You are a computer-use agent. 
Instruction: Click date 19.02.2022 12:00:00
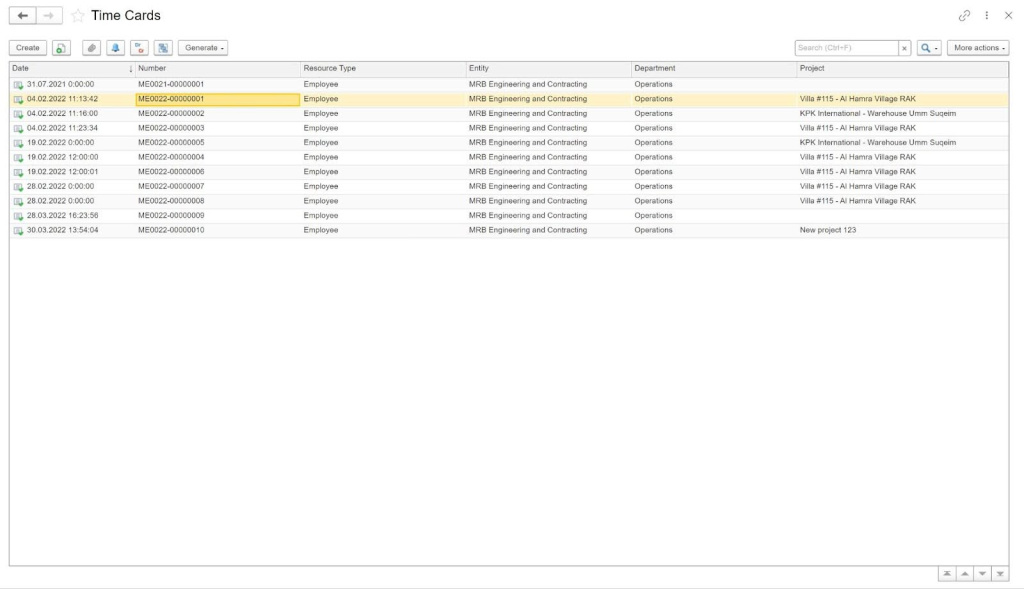(x=62, y=157)
